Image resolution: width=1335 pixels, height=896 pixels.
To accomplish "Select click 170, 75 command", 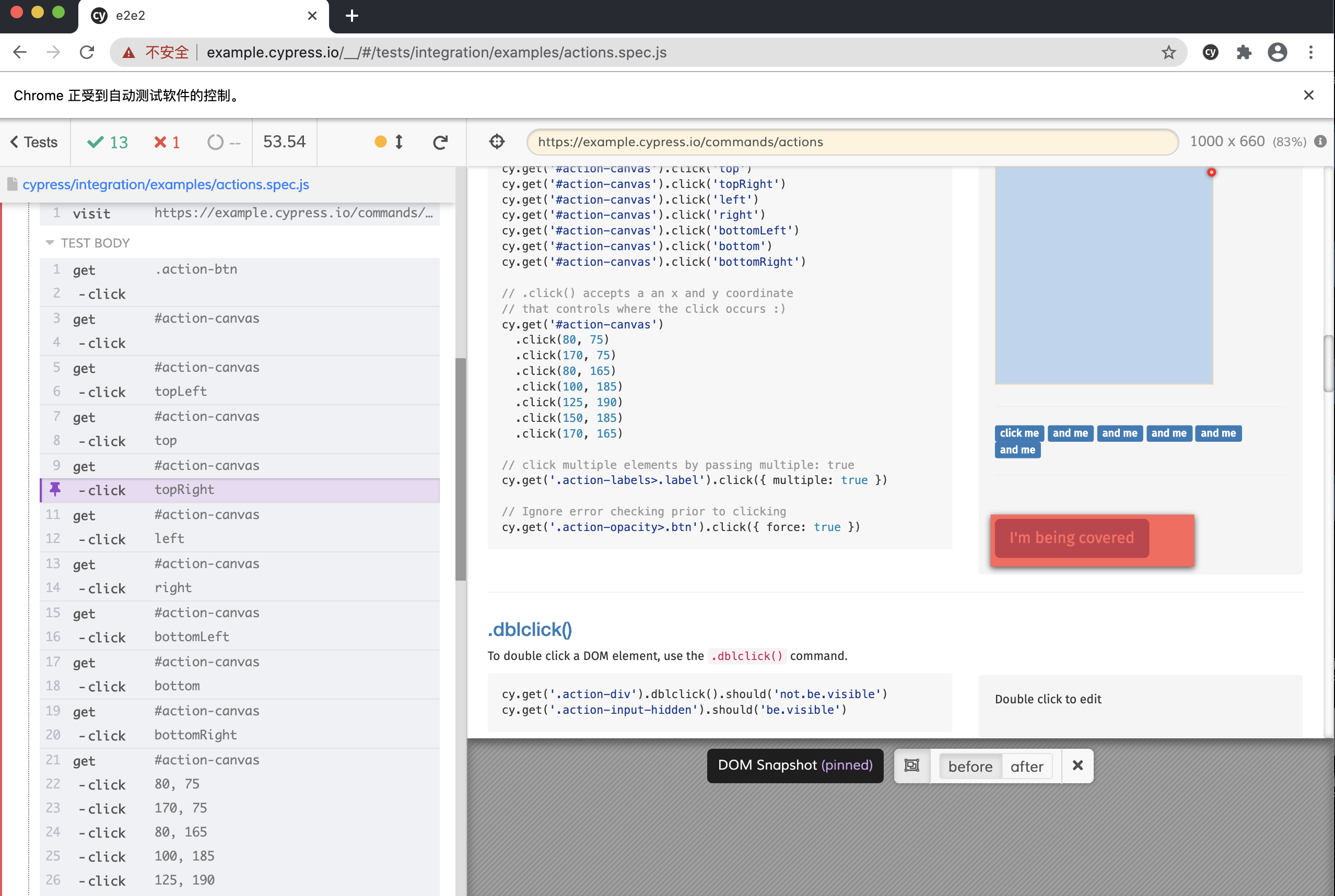I will click(240, 809).
